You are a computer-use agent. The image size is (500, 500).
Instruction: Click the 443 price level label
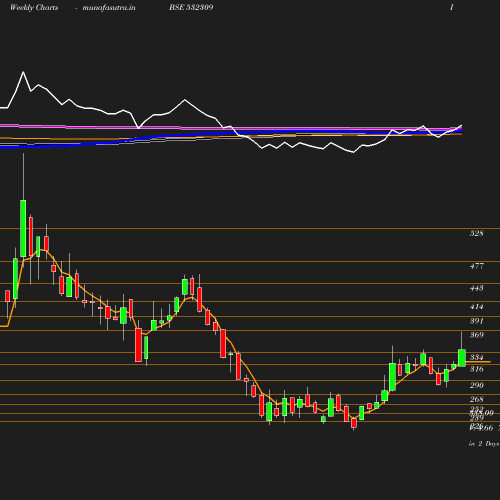tap(476, 288)
